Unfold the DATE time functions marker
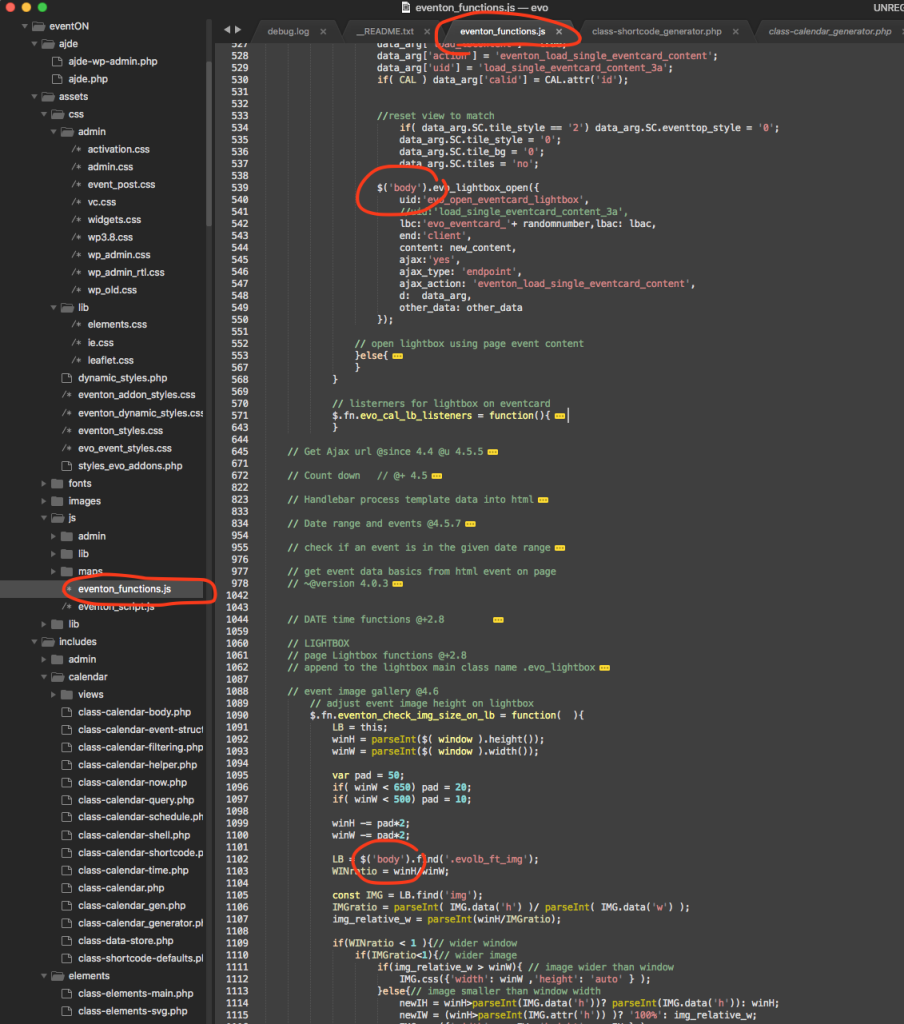The height and width of the screenshot is (1024, 904). [x=498, y=620]
